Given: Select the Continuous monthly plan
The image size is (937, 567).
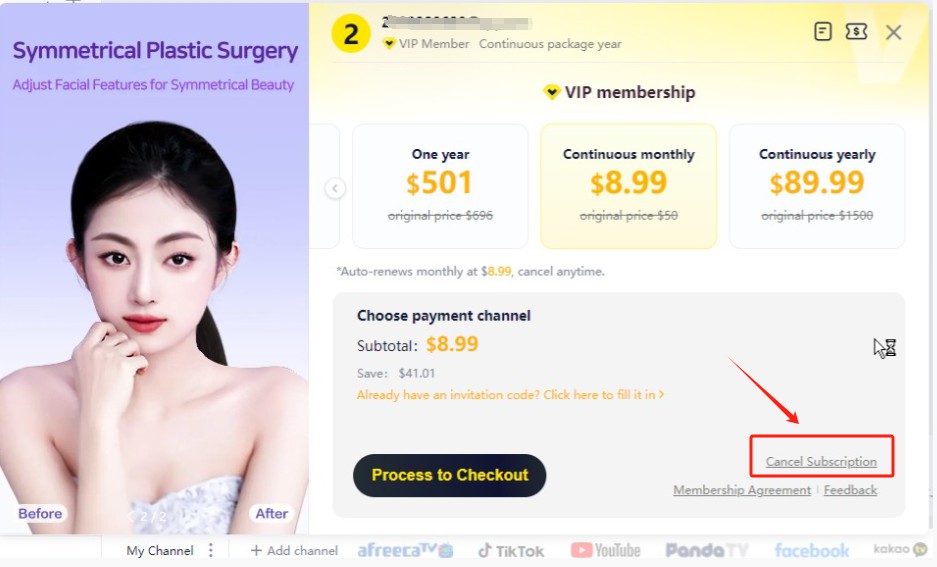Looking at the screenshot, I should click(629, 186).
